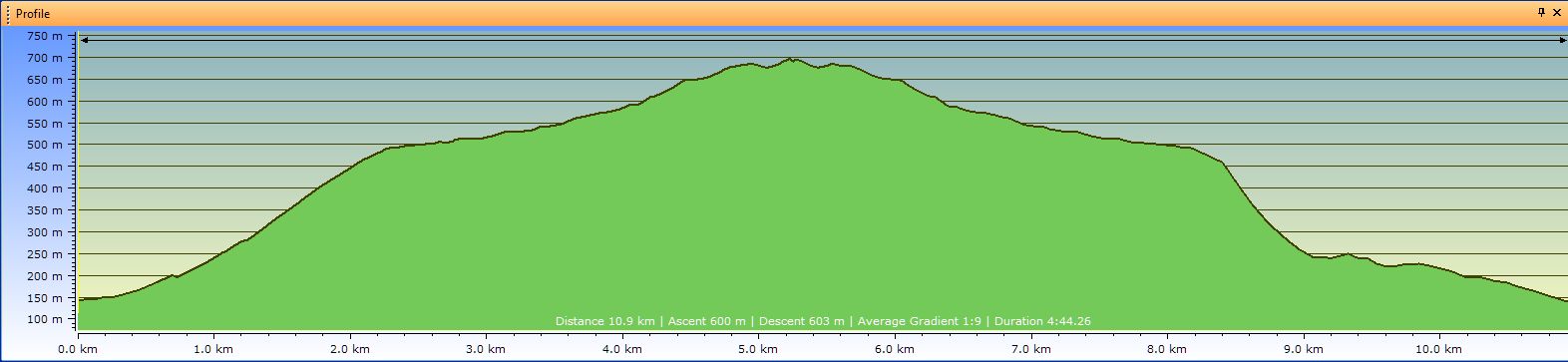Click the 10.0 km distance axis label
The width and height of the screenshot is (1568, 362).
(x=1438, y=349)
